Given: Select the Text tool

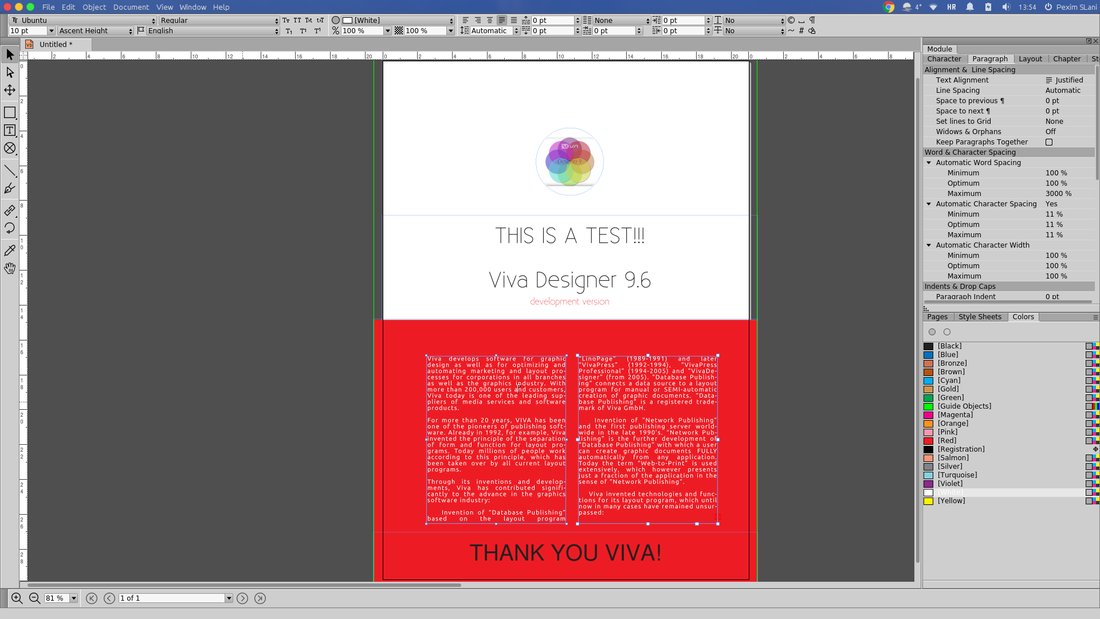Looking at the screenshot, I should (x=10, y=131).
